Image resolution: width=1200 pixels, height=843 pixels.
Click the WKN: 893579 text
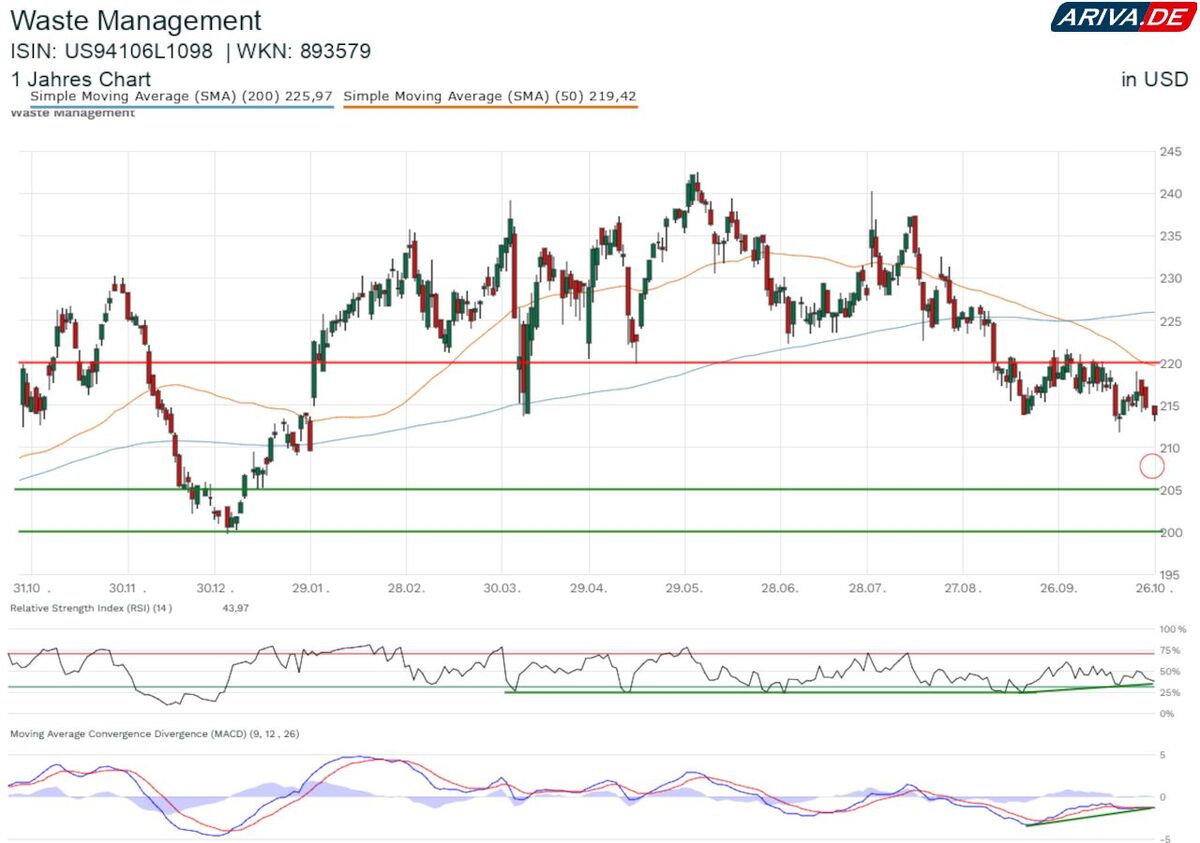tap(305, 51)
